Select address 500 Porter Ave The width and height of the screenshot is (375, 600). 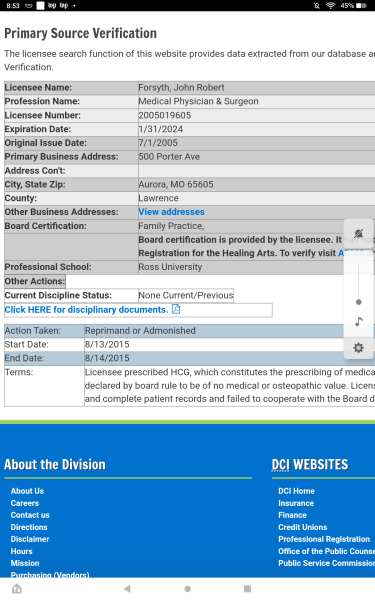point(169,157)
